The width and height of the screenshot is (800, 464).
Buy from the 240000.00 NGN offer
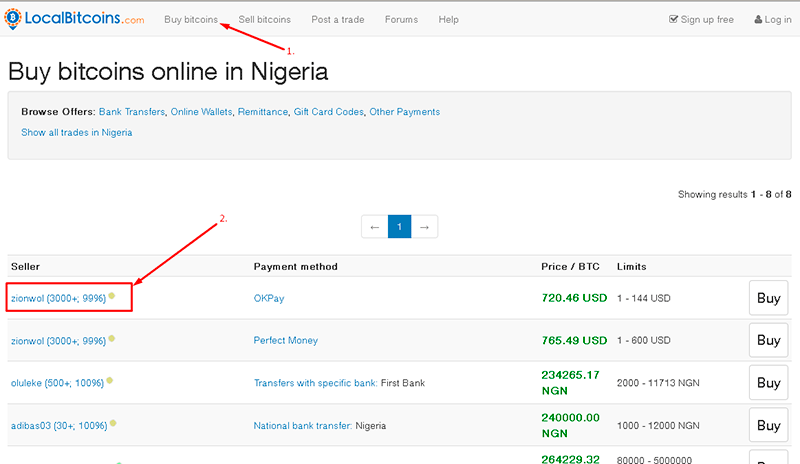pos(768,425)
